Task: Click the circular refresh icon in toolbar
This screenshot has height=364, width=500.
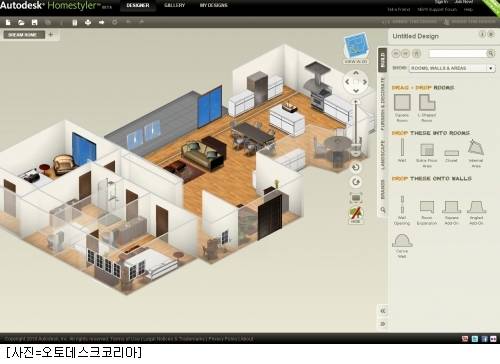Action: pos(115,22)
